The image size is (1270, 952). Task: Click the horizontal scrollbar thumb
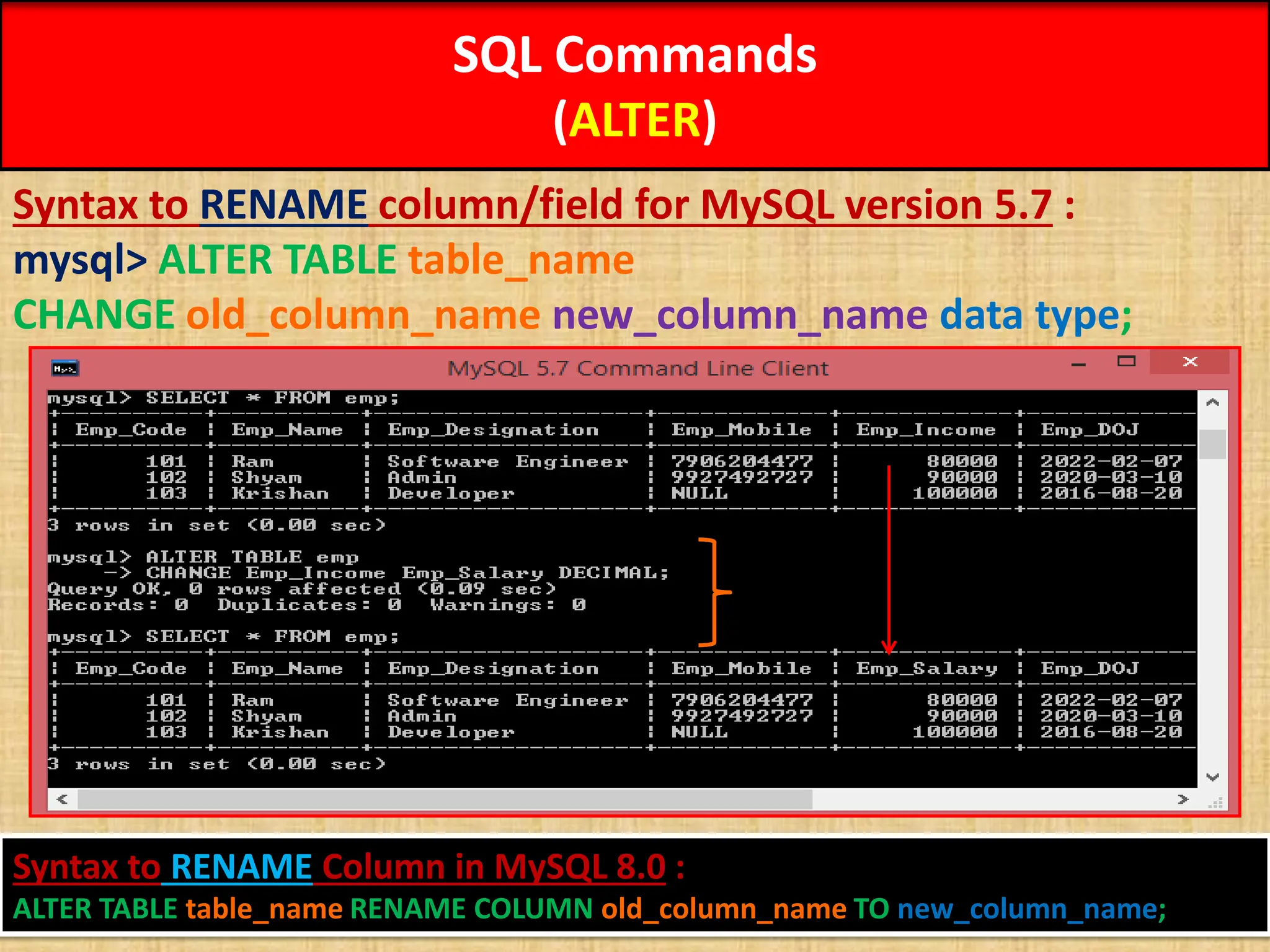pyautogui.click(x=445, y=799)
